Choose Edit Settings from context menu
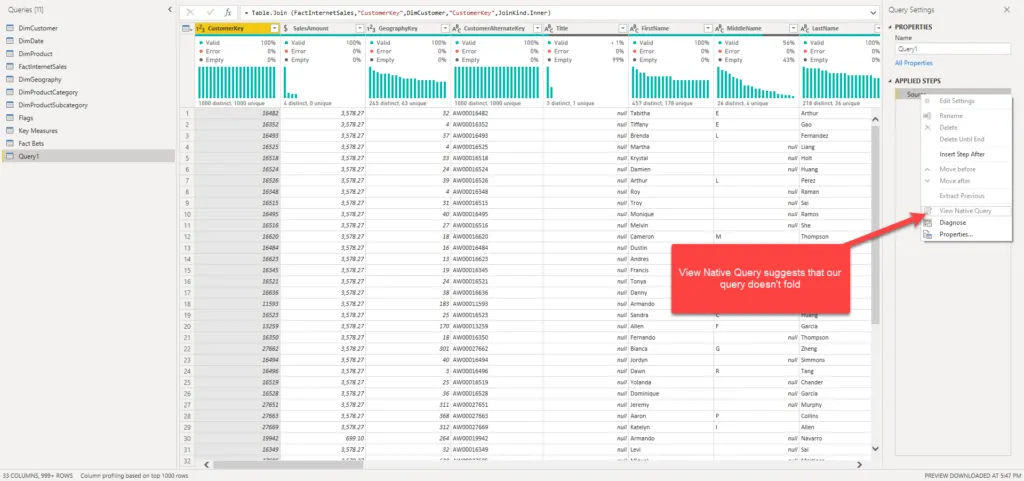This screenshot has height=481, width=1024. coord(957,101)
